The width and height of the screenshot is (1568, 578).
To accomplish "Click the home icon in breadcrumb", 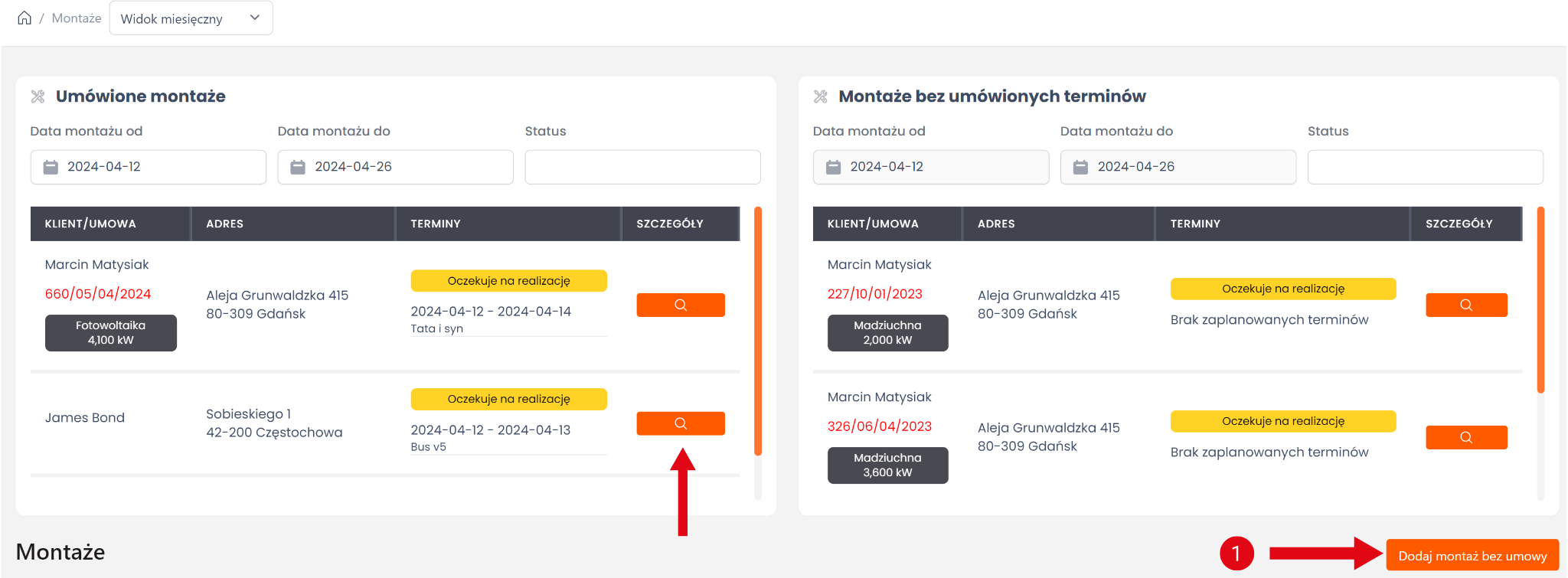I will pos(24,18).
